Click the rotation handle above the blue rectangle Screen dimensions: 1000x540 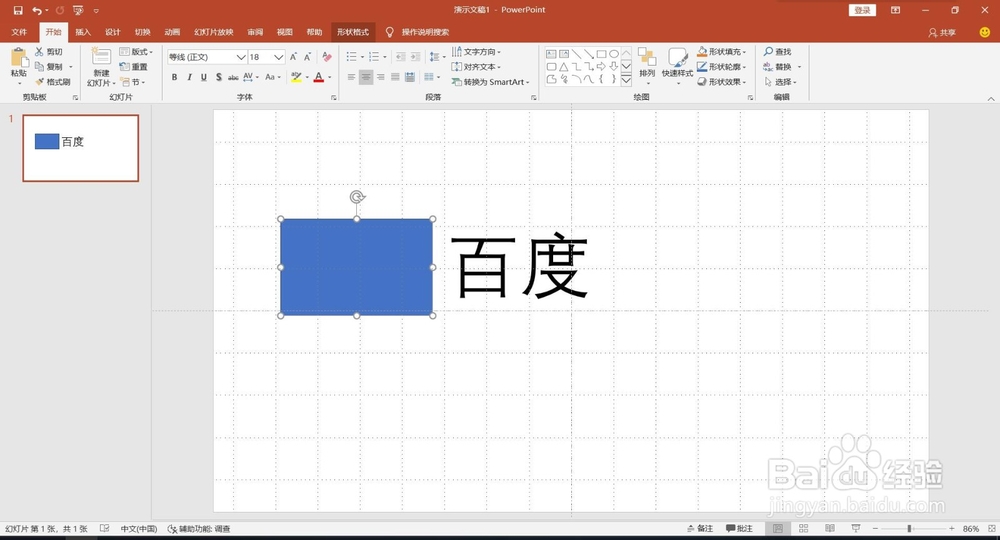click(x=357, y=197)
